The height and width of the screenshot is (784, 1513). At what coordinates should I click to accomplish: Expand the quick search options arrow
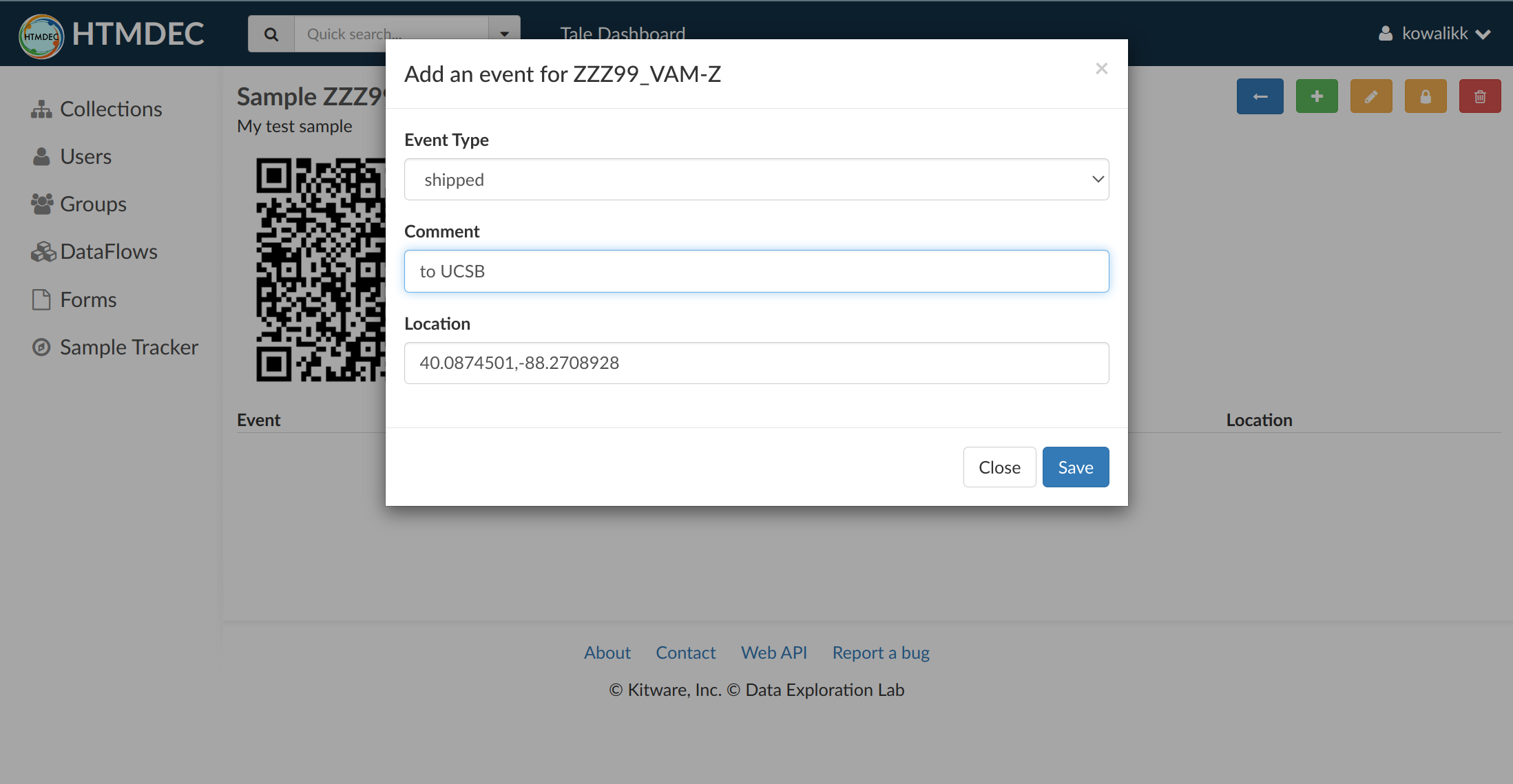(x=505, y=33)
